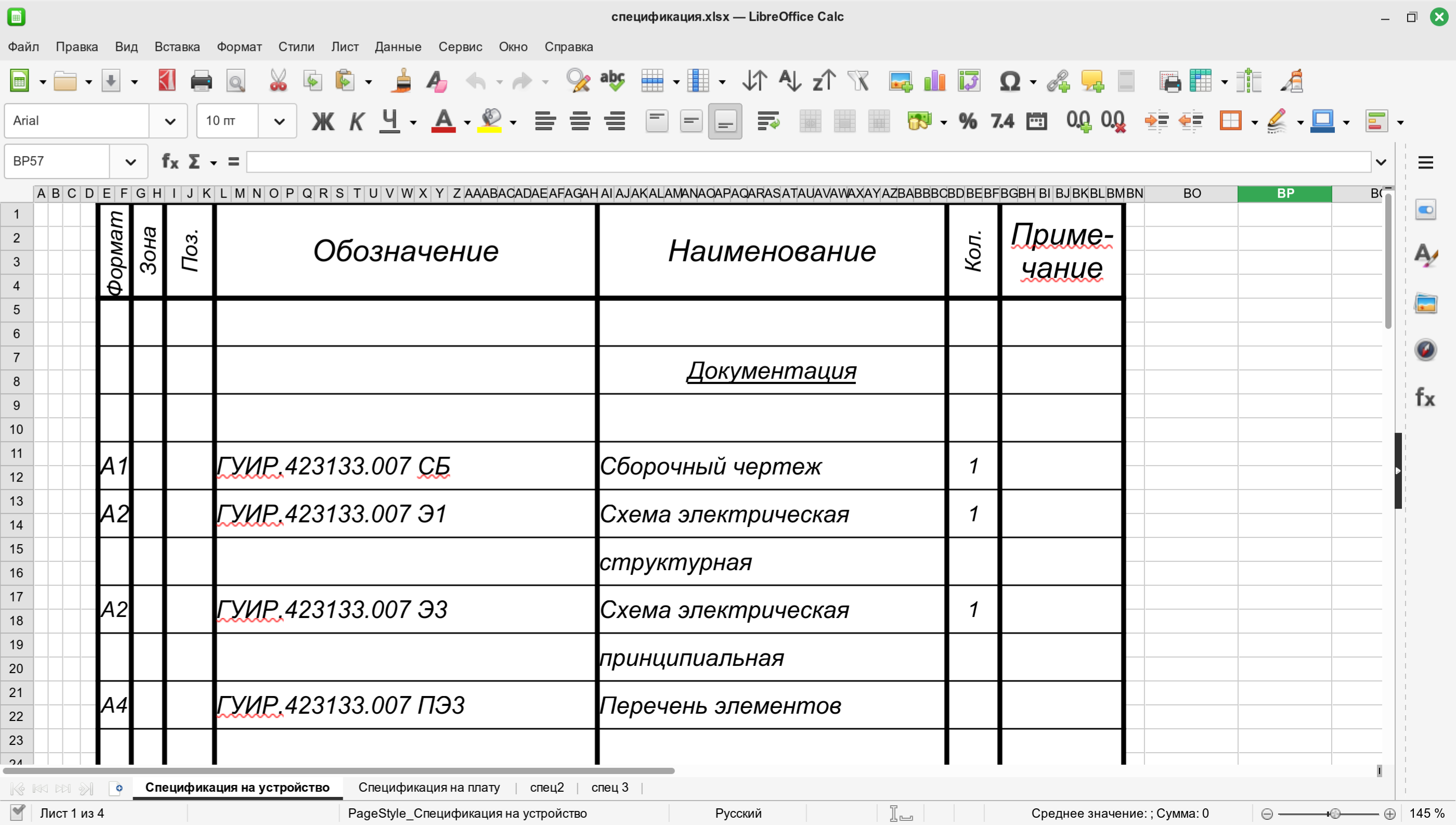Click the Sort Descending icon
The image size is (1456, 825).
824,81
